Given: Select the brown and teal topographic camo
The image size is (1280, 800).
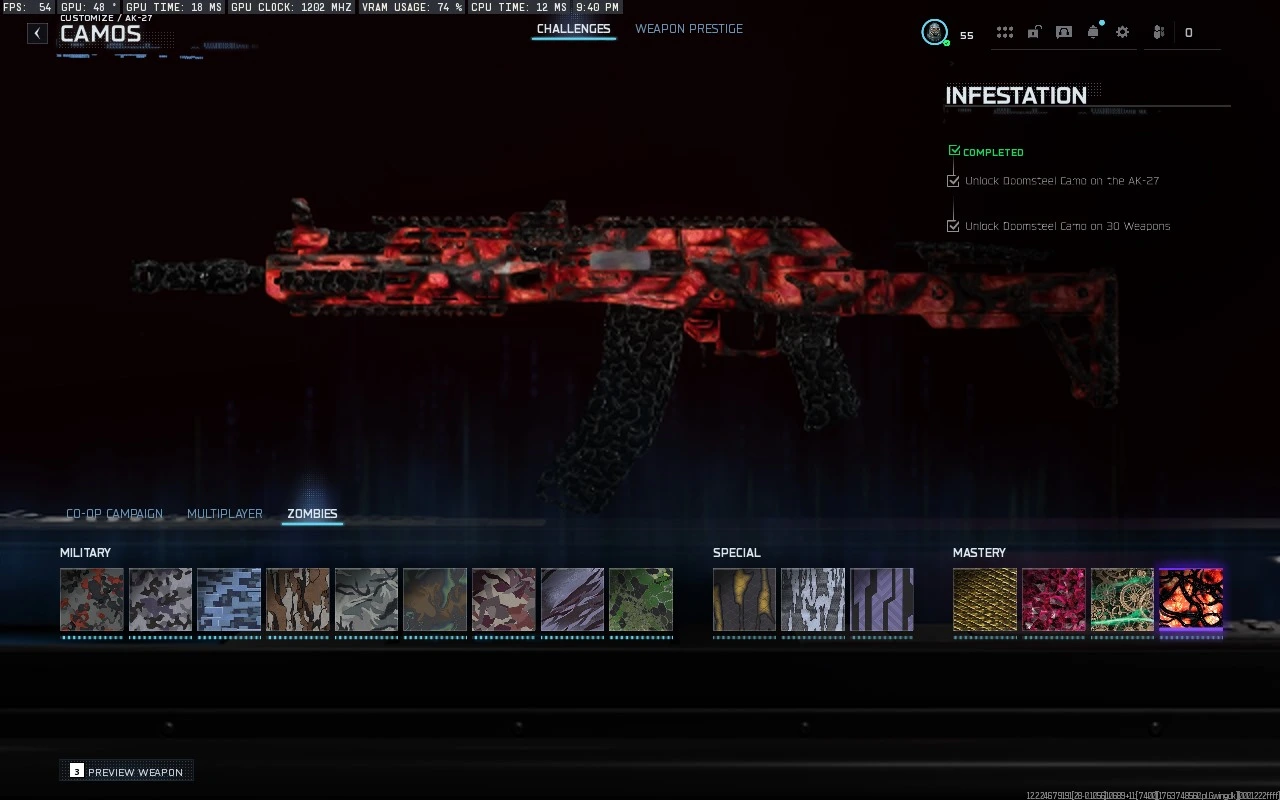Looking at the screenshot, I should [x=435, y=600].
